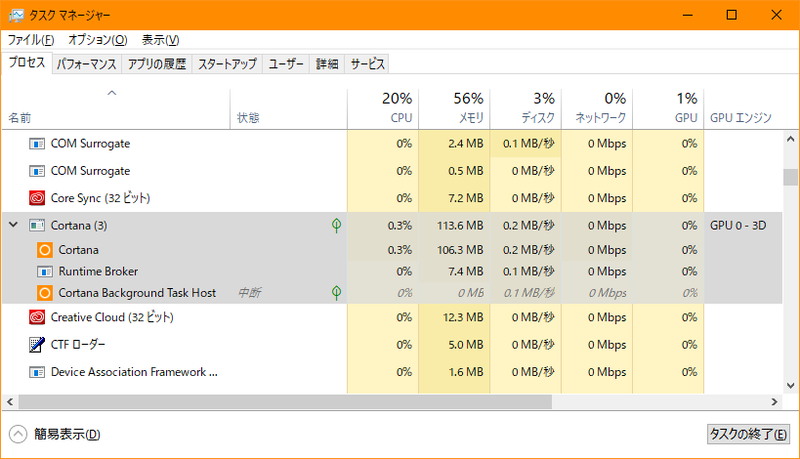Click the 5.0 MB memory value
This screenshot has height=459, width=800.
[466, 345]
